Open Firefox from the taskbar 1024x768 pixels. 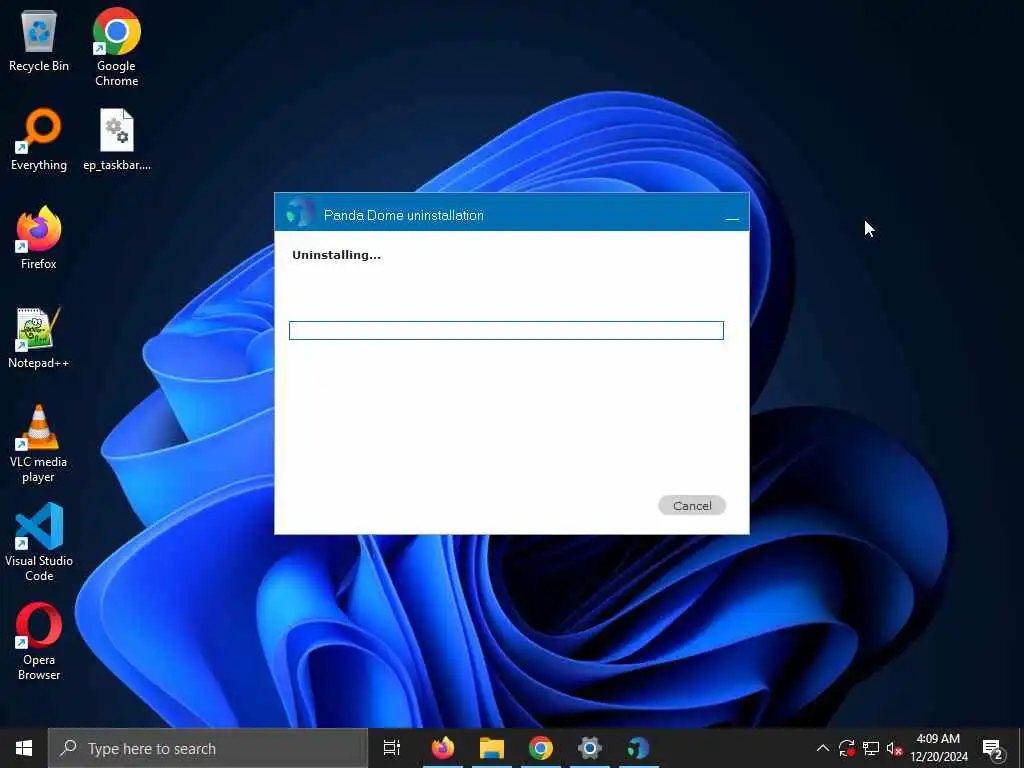(443, 748)
